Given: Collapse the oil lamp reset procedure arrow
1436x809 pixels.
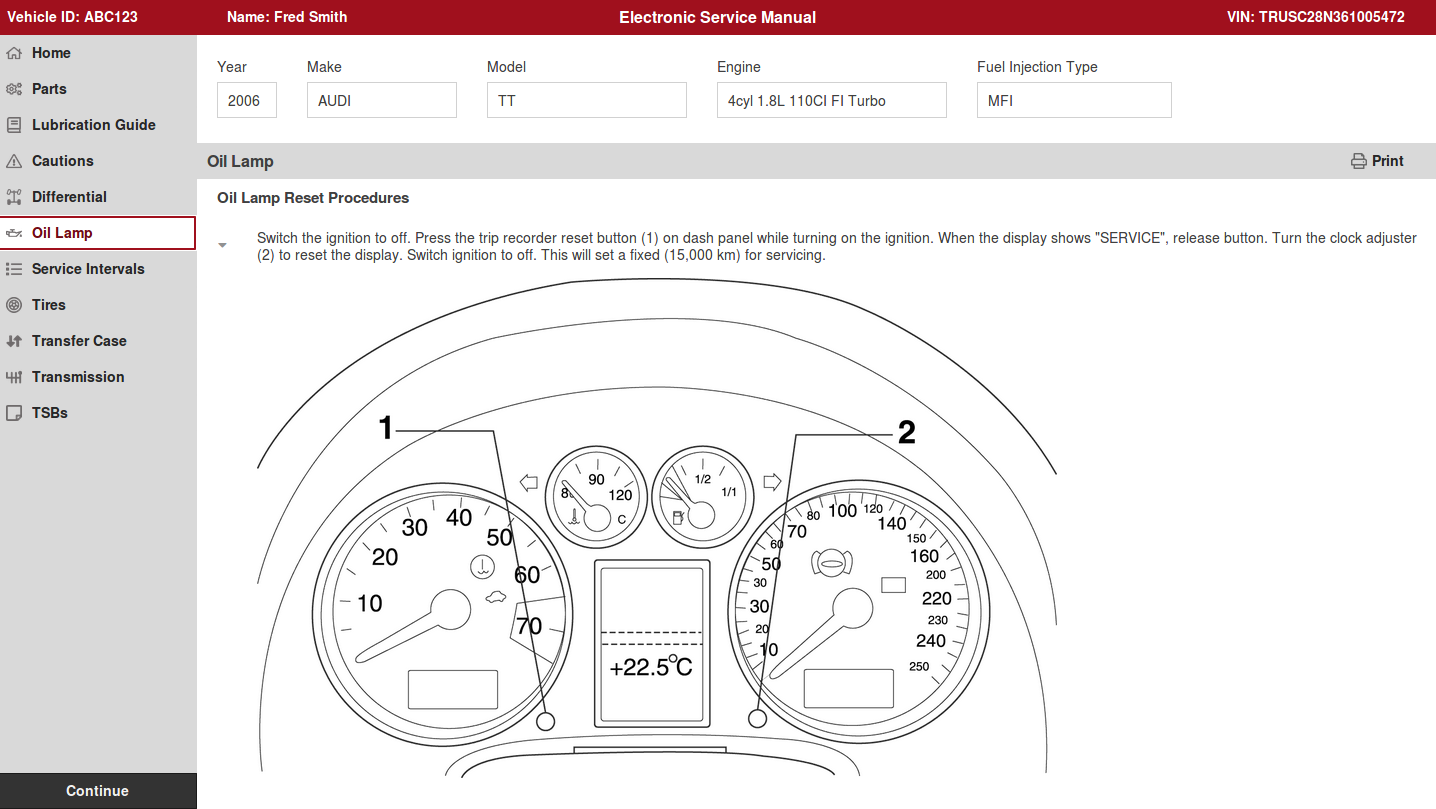Looking at the screenshot, I should coord(222,245).
